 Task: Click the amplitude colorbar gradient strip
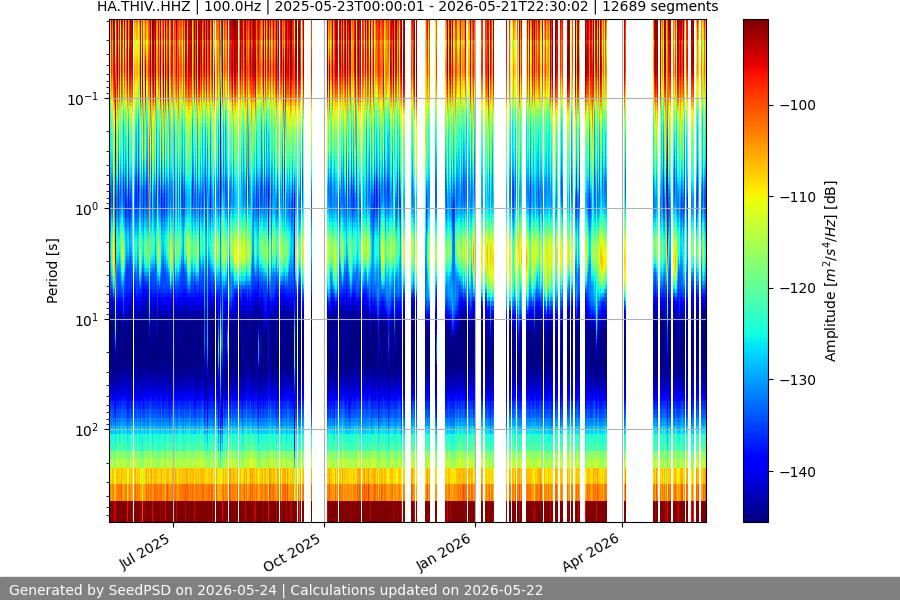click(x=755, y=271)
